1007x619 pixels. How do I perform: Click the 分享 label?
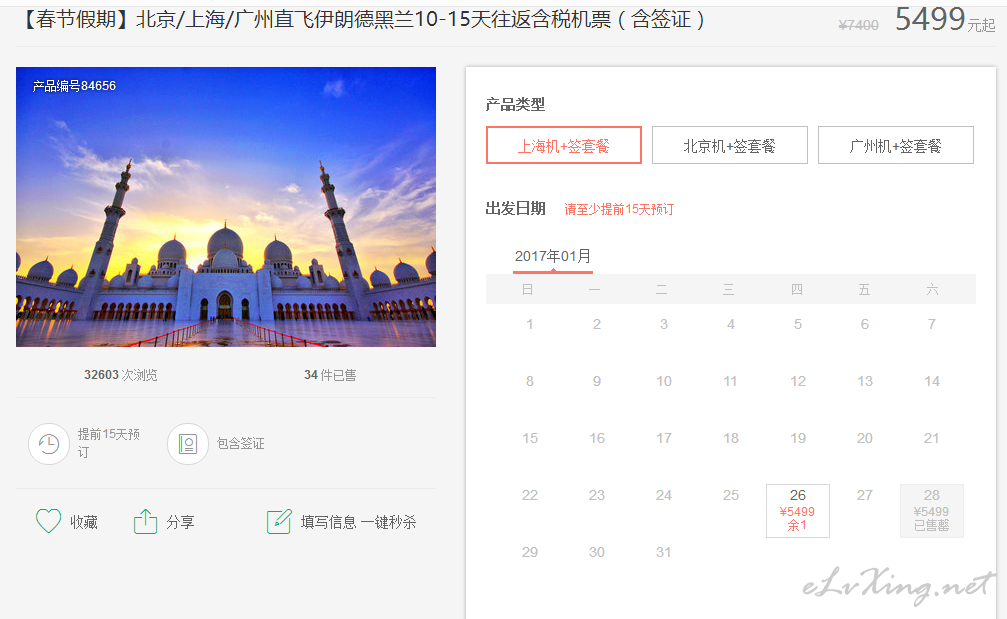180,522
